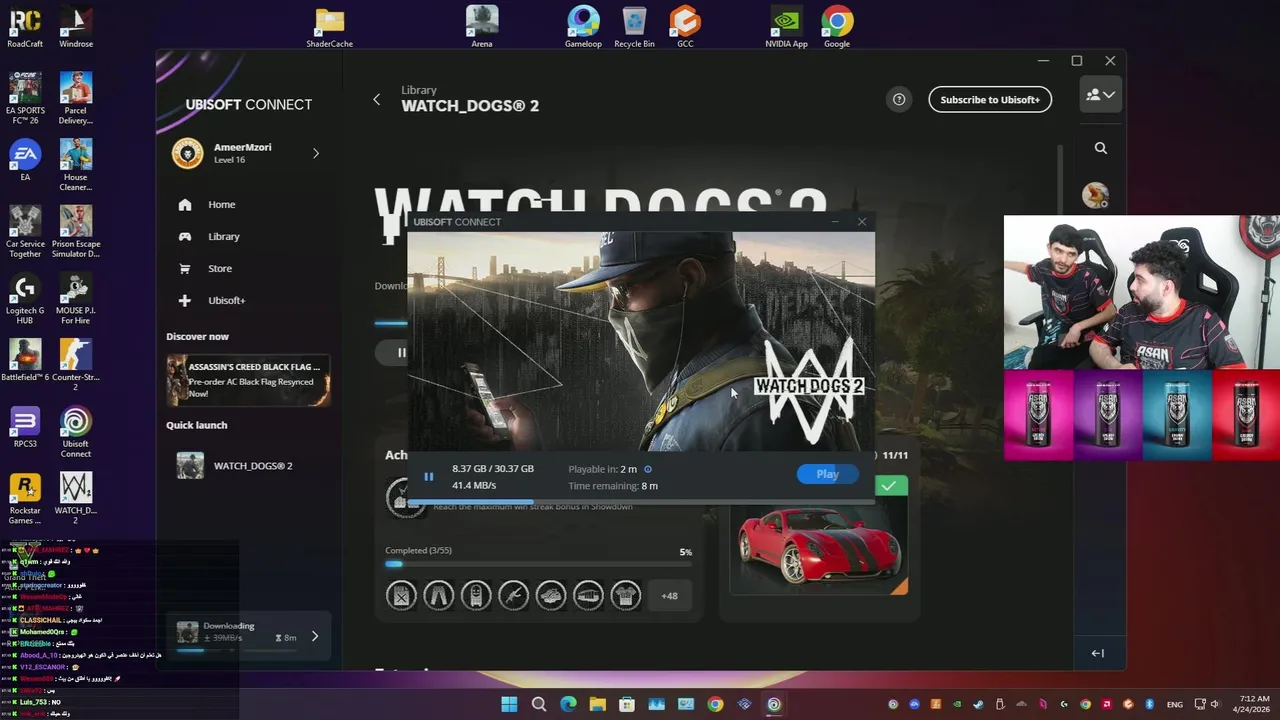Click the Ubisoft+ plus icon
The image size is (1280, 720).
pyautogui.click(x=185, y=300)
